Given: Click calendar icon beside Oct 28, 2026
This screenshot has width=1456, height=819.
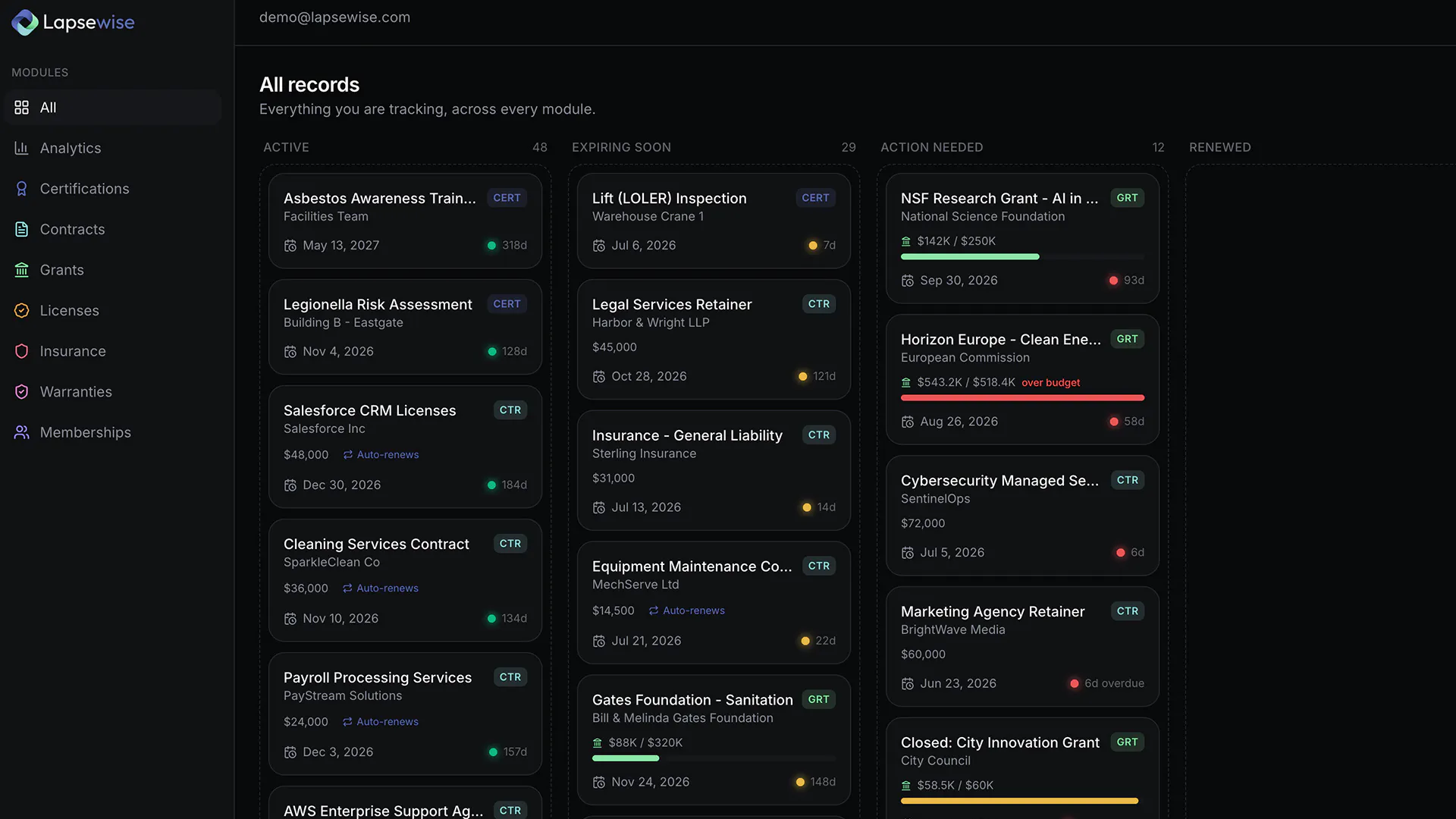Looking at the screenshot, I should coord(599,377).
